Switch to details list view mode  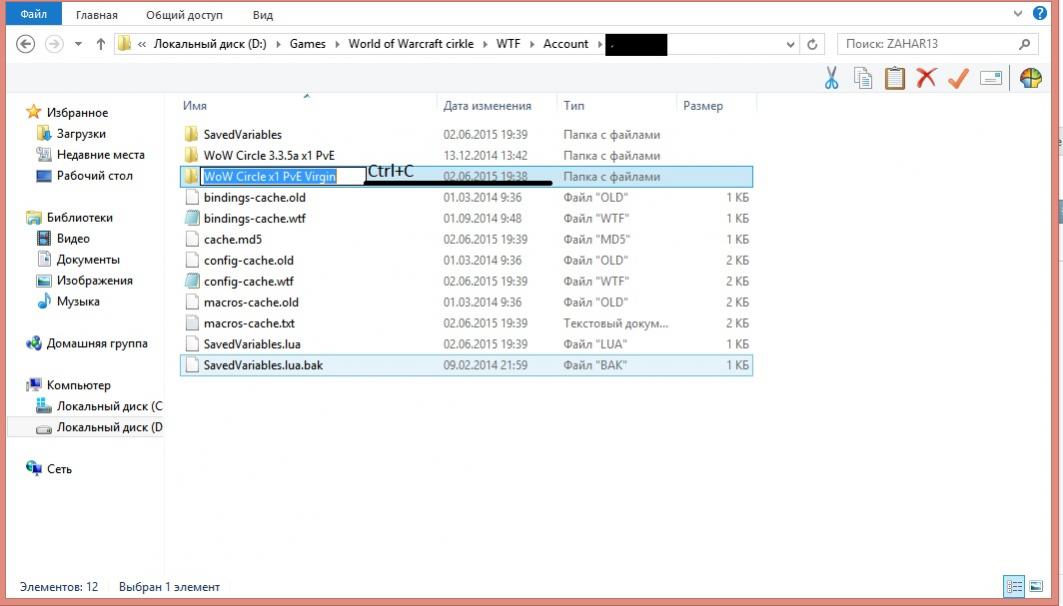coord(1013,587)
